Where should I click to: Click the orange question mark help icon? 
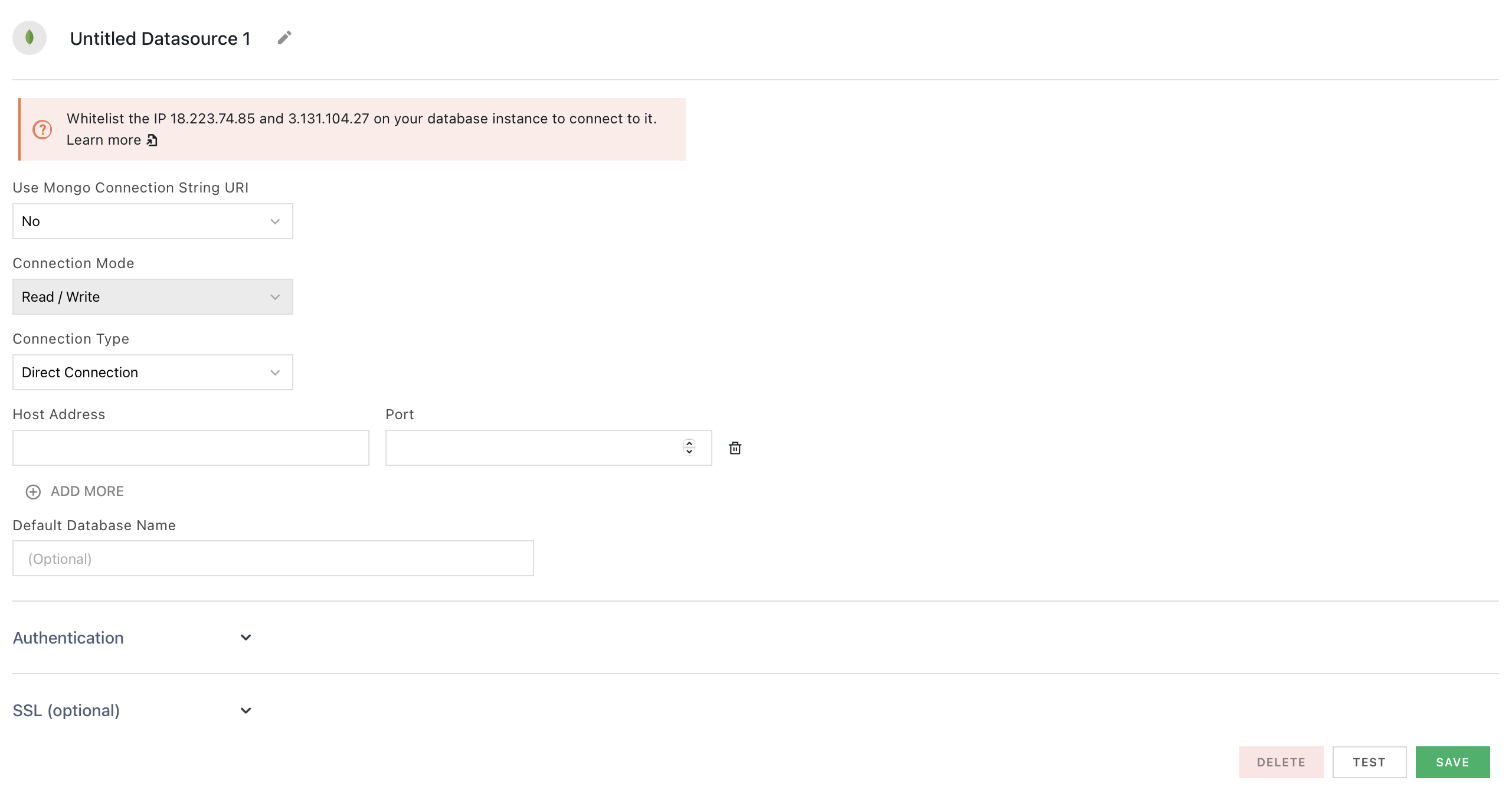(42, 129)
